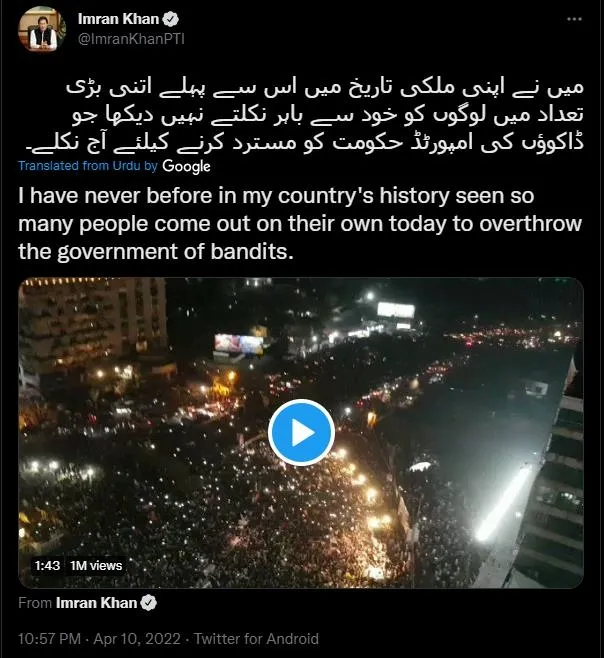Click the 'From' label under the video
This screenshot has width=604, height=658.
click(35, 603)
